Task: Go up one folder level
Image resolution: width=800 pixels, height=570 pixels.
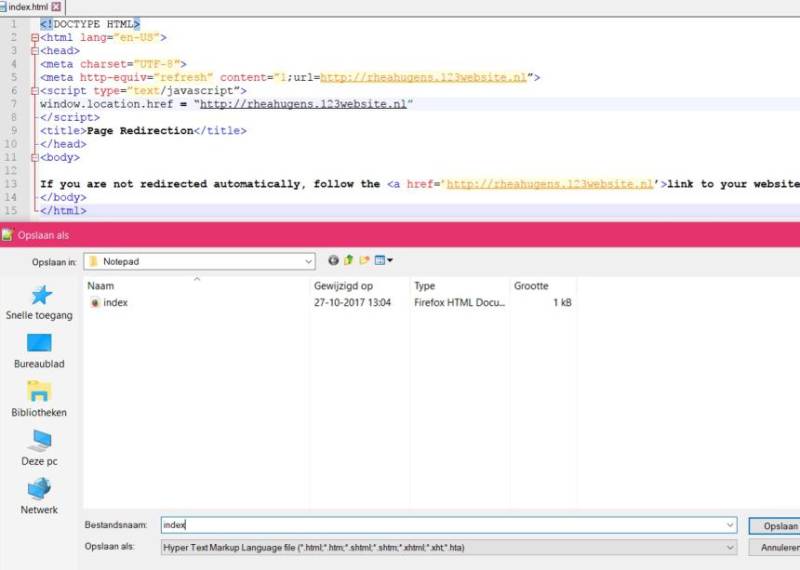Action: (349, 261)
